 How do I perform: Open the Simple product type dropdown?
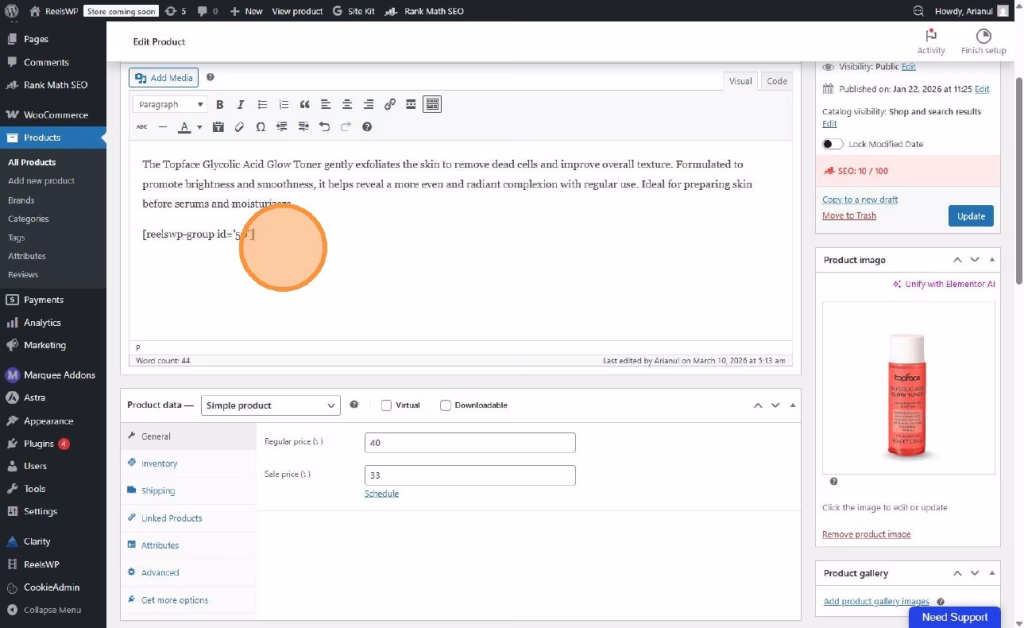pyautogui.click(x=270, y=405)
